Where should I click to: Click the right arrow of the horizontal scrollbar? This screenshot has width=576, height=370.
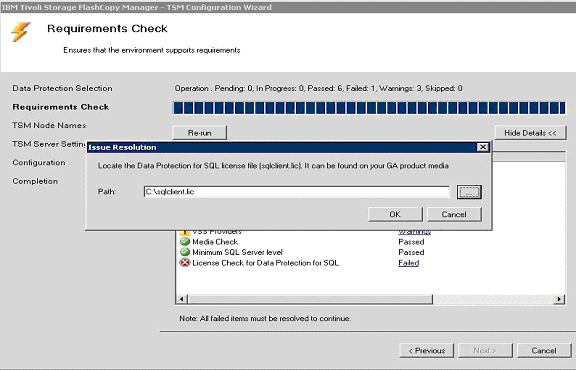click(x=559, y=299)
